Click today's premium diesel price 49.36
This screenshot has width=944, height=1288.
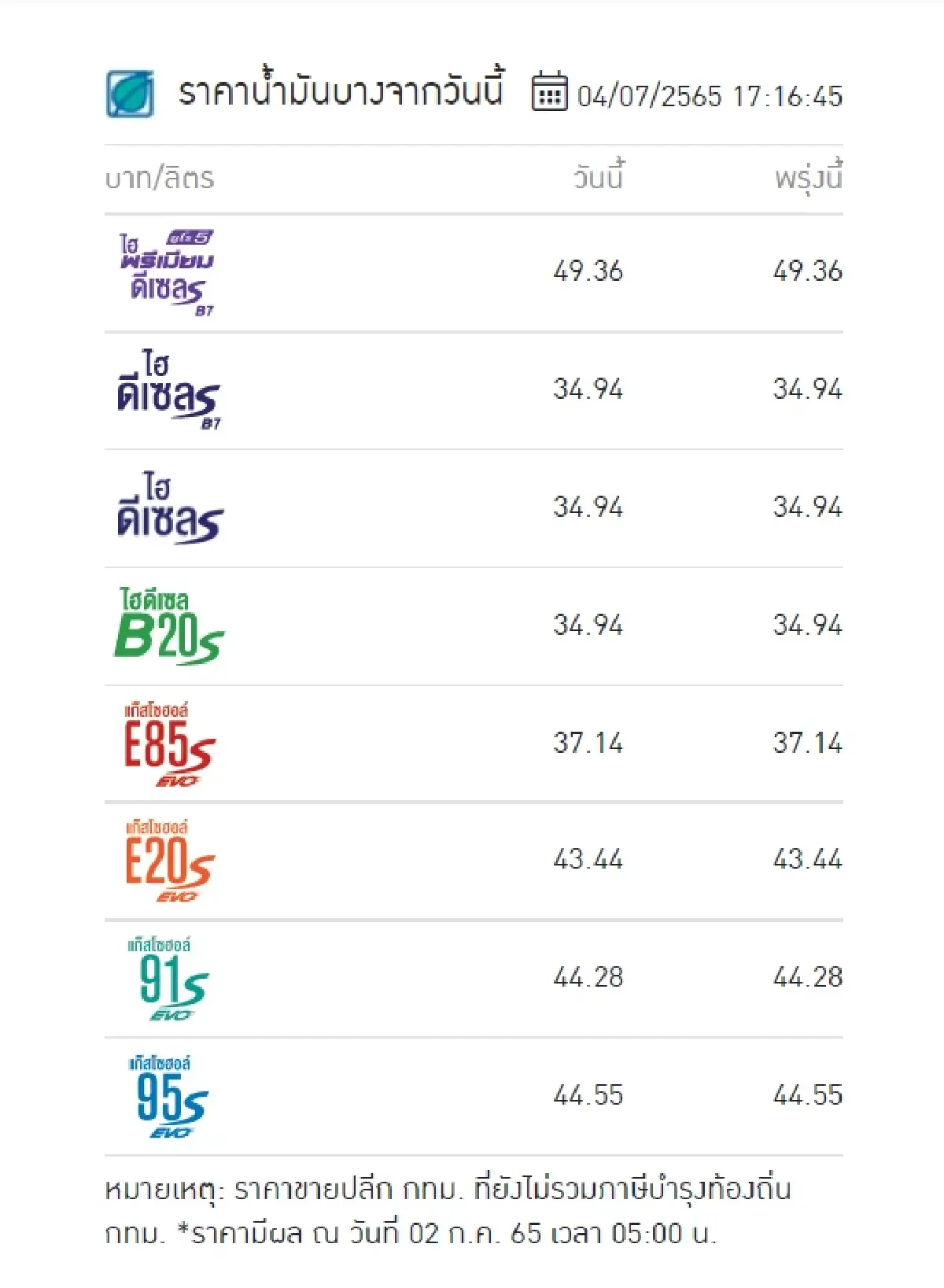click(588, 271)
